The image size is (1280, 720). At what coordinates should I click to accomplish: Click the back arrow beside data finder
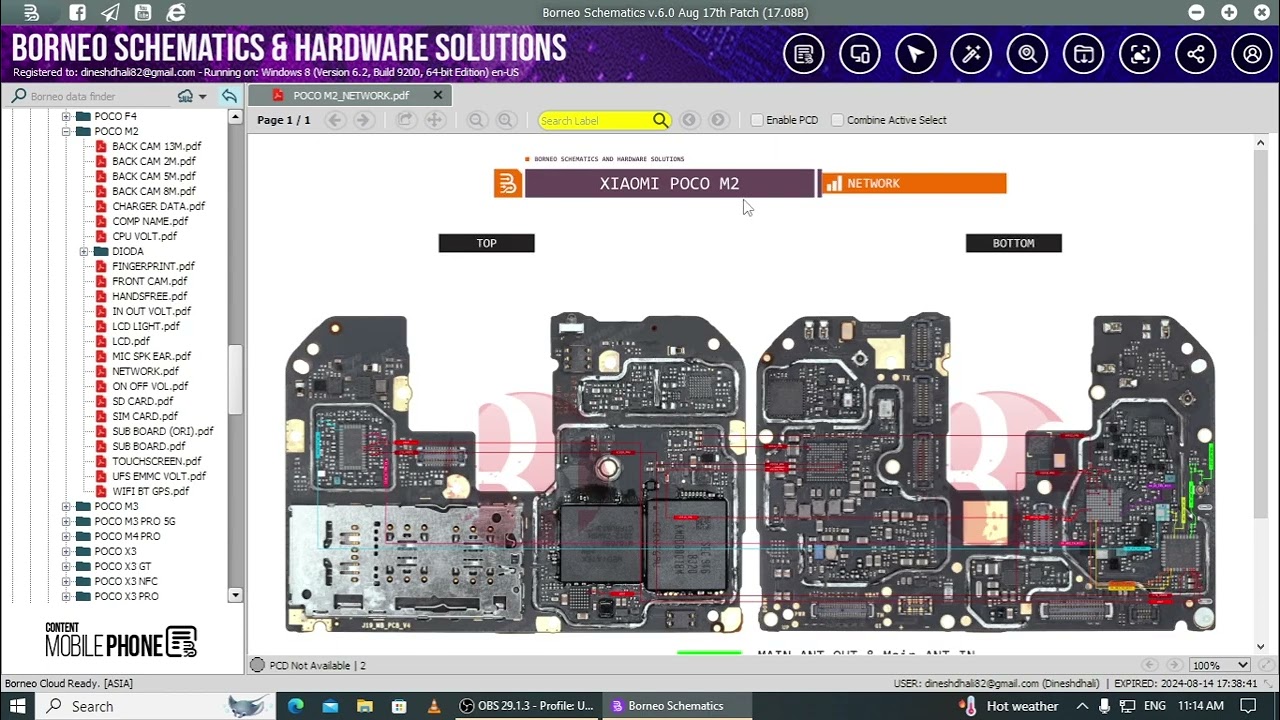coord(229,96)
